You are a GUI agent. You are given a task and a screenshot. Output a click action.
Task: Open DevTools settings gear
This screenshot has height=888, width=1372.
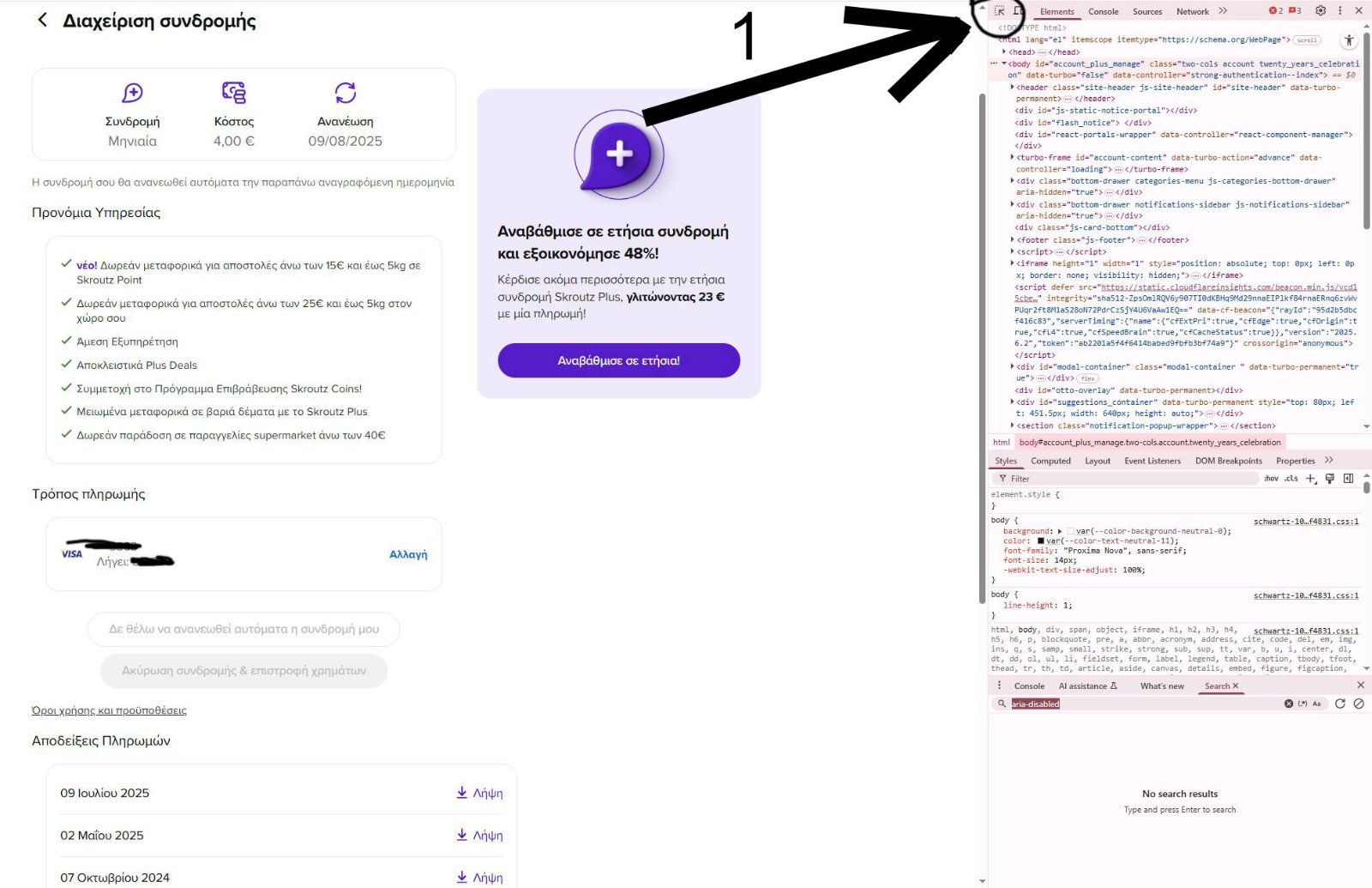click(1321, 11)
